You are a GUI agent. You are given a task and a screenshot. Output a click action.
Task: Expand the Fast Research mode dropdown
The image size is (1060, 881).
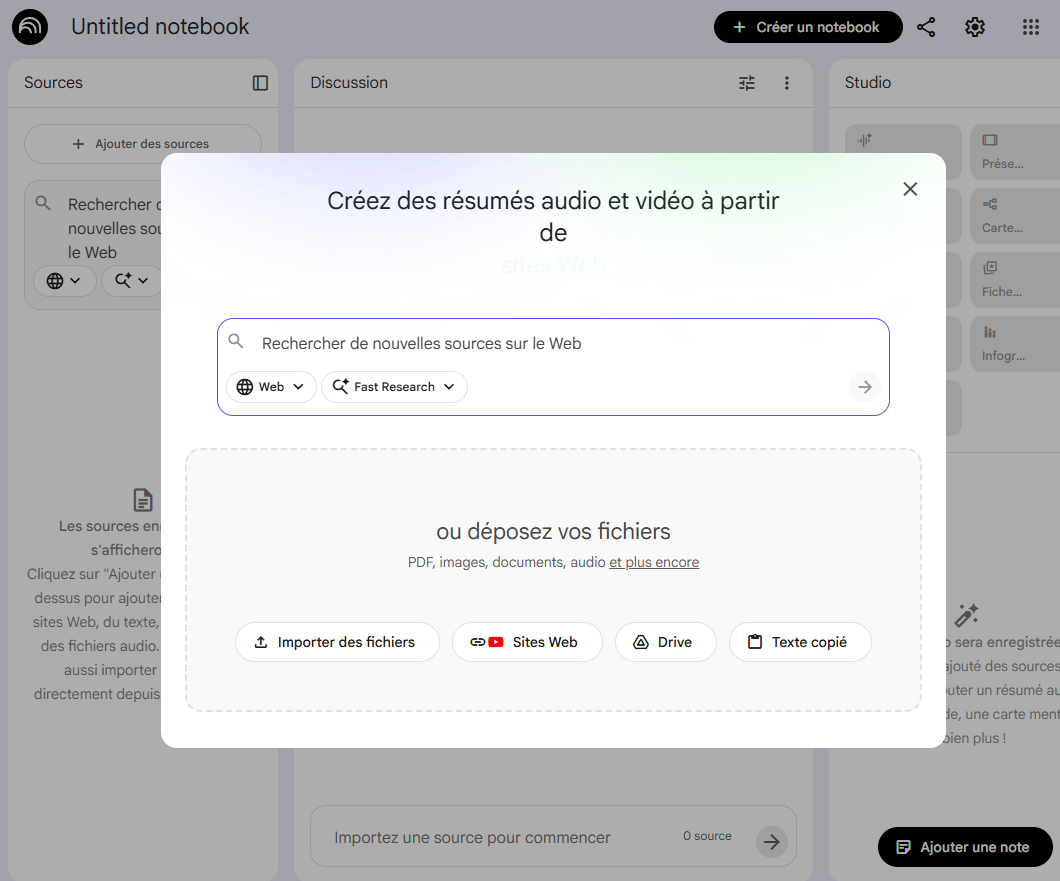394,387
